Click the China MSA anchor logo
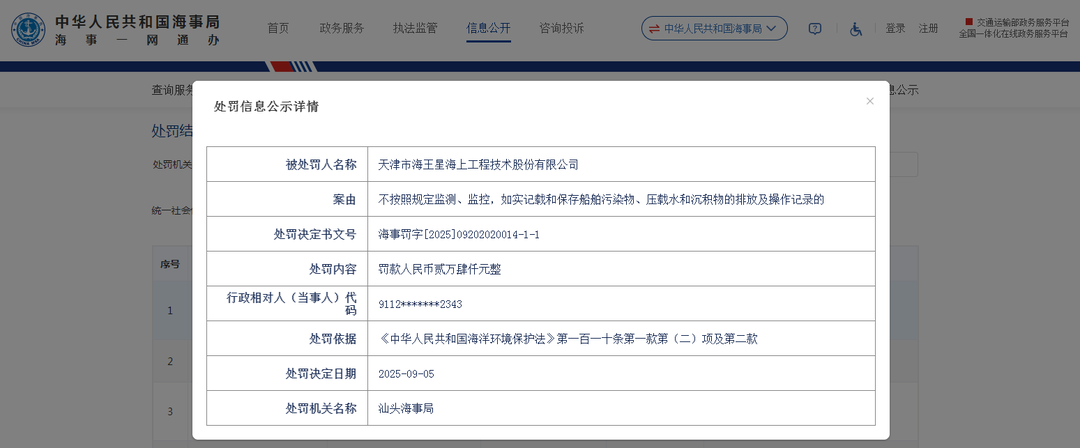 28,29
